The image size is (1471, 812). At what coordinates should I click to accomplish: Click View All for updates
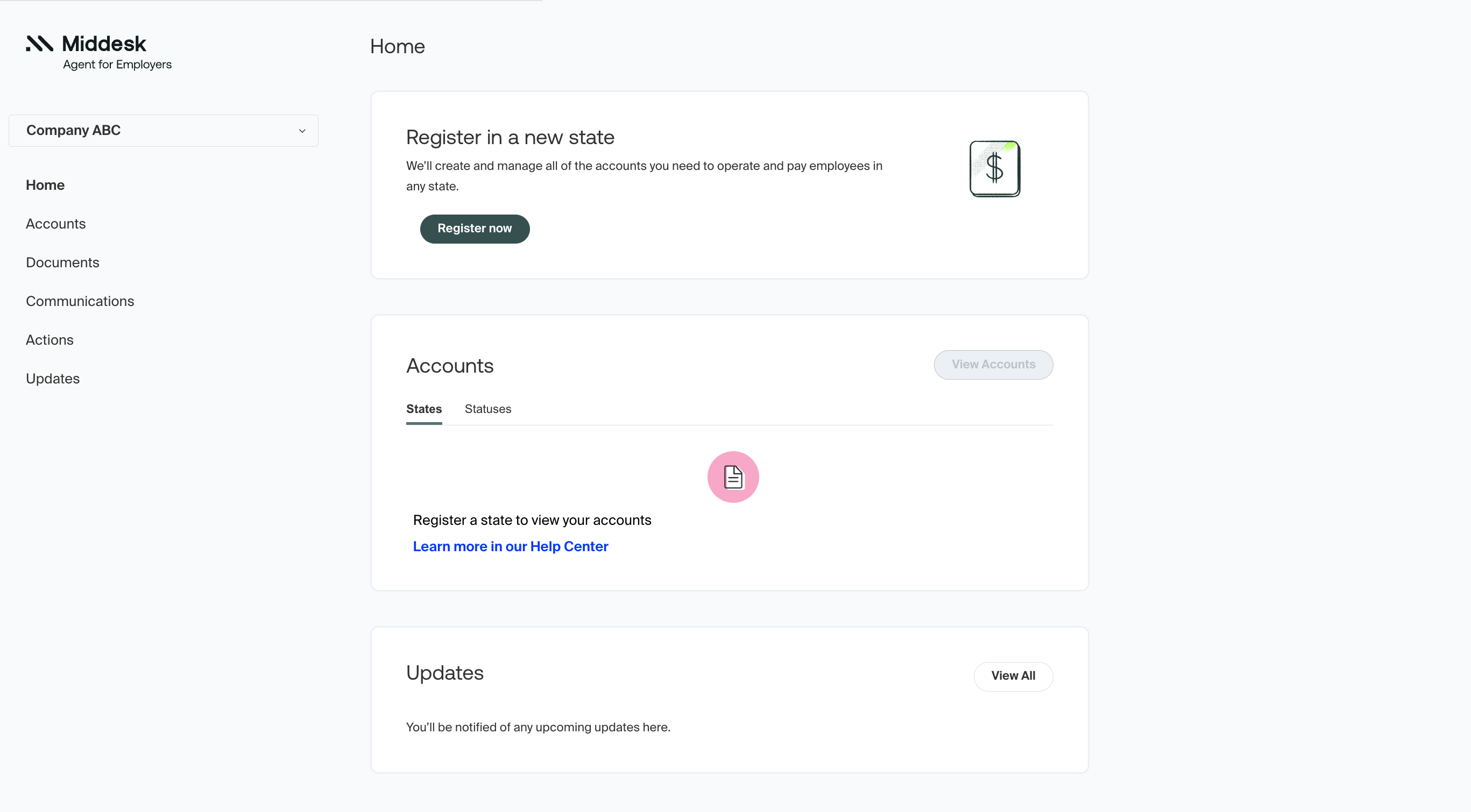coord(1013,676)
